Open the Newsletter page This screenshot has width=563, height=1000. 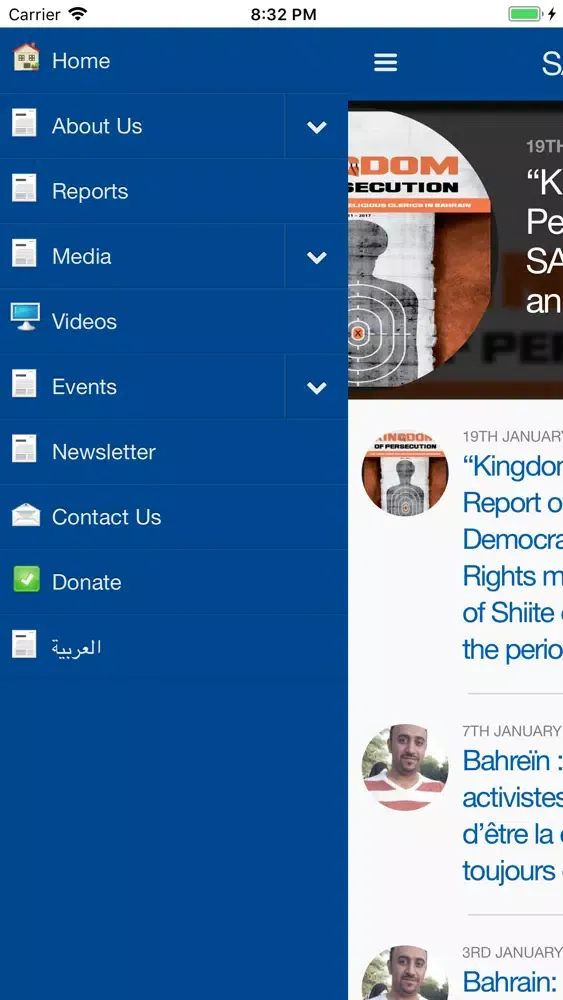tap(174, 452)
